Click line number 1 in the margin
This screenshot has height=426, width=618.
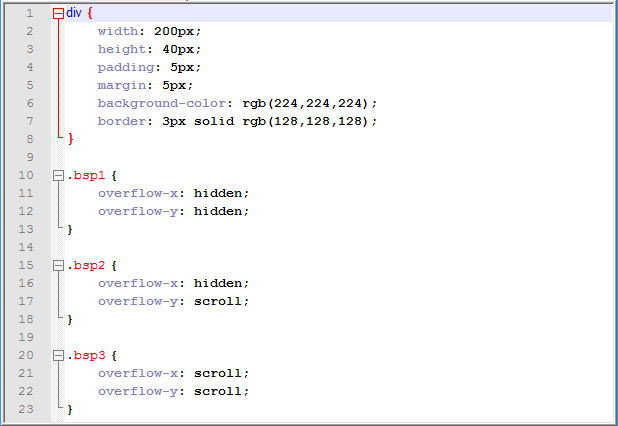[30, 14]
